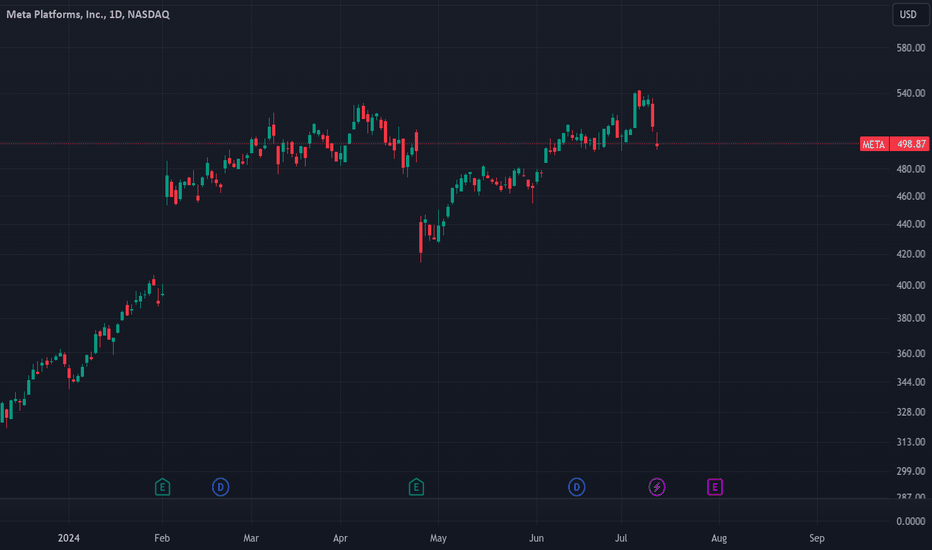Click the 328.00 price axis label

tap(911, 412)
